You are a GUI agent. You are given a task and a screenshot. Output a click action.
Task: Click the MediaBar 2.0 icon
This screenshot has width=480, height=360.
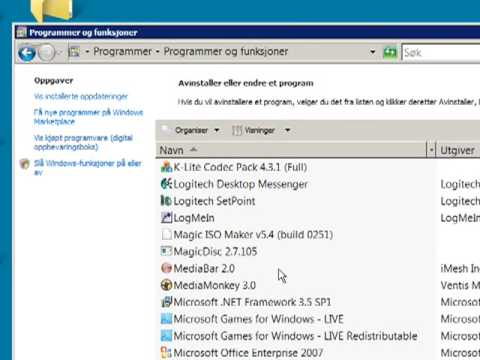[166, 268]
